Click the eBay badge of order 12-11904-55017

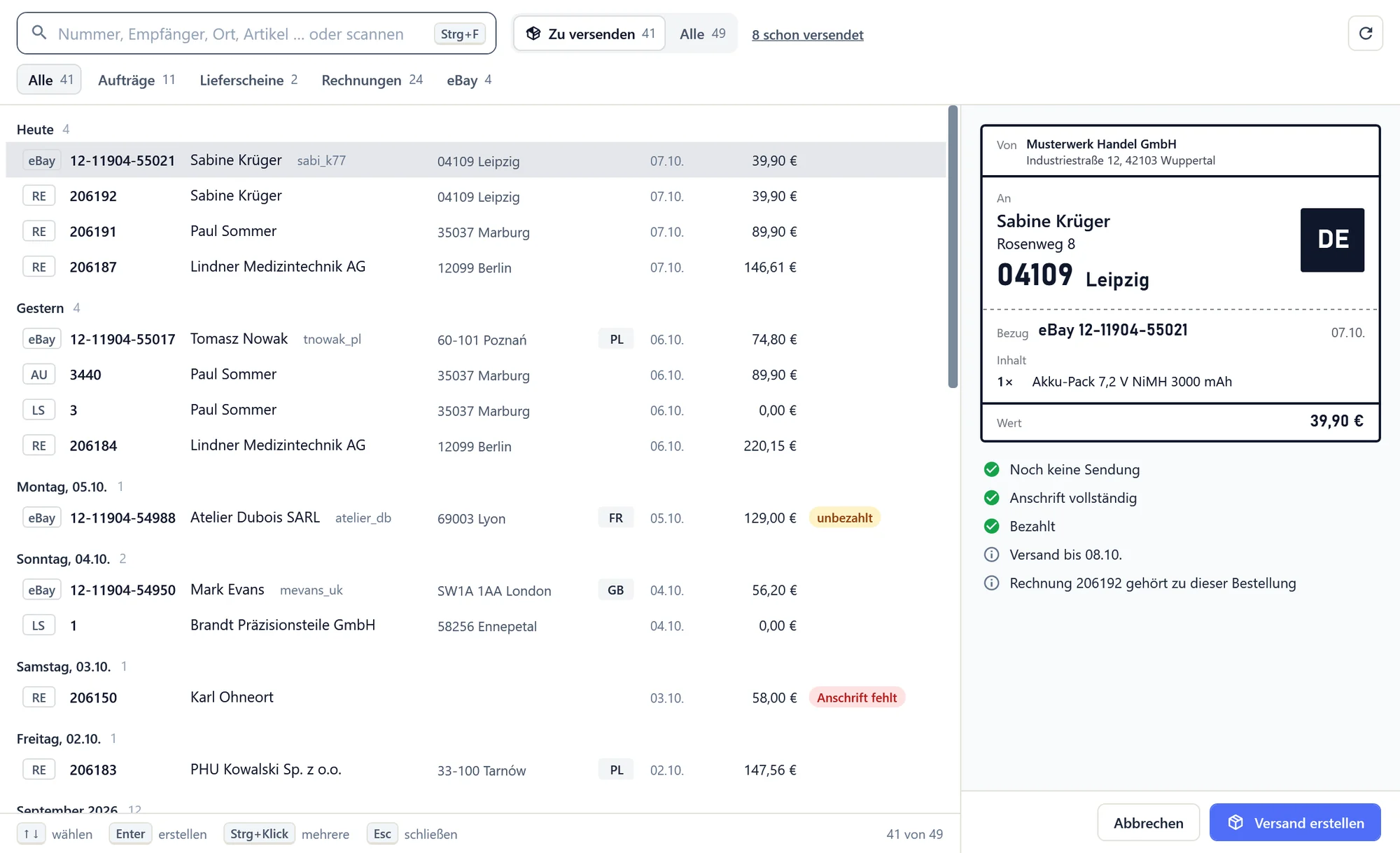(41, 340)
